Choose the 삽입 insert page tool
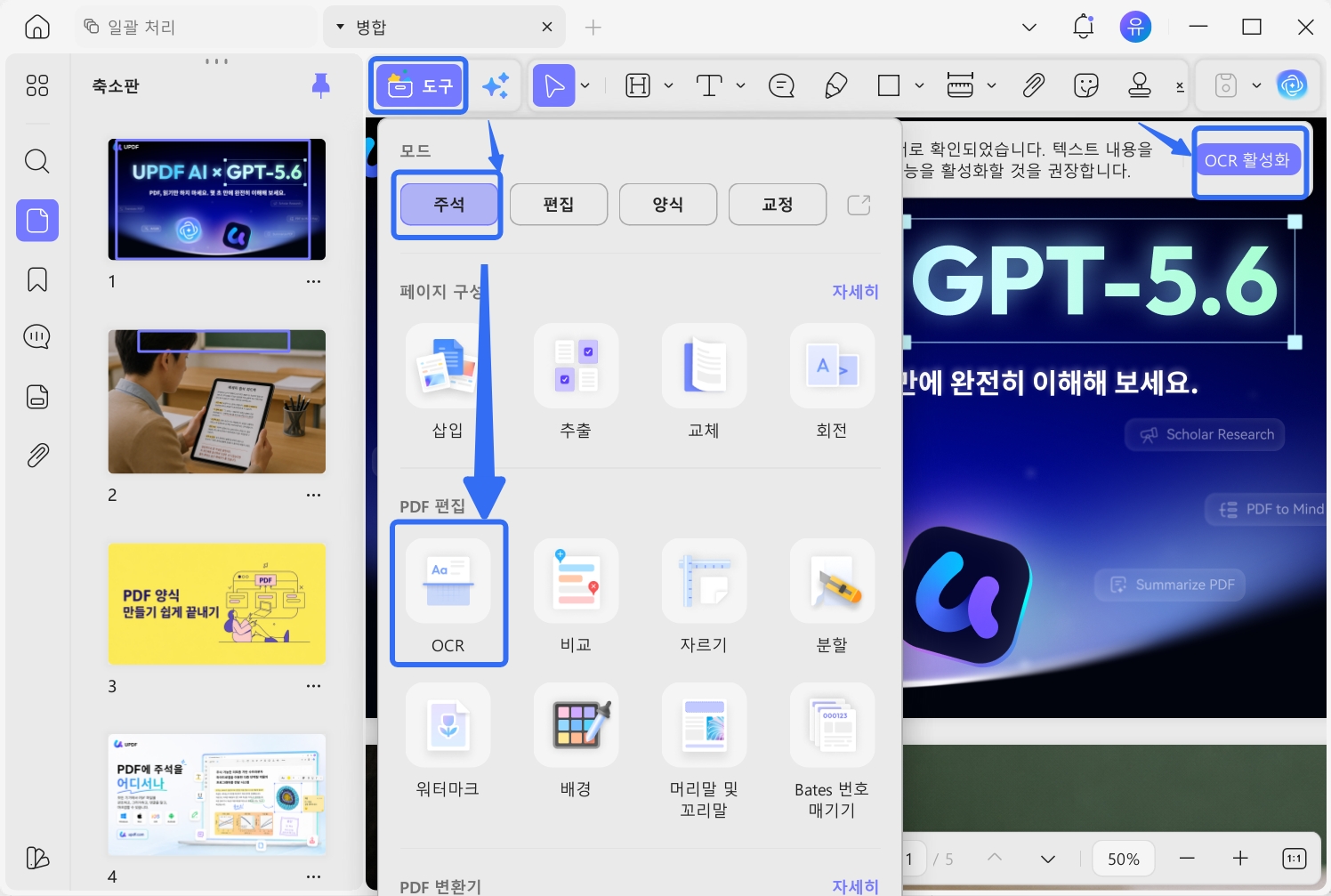1331x896 pixels. tap(448, 383)
